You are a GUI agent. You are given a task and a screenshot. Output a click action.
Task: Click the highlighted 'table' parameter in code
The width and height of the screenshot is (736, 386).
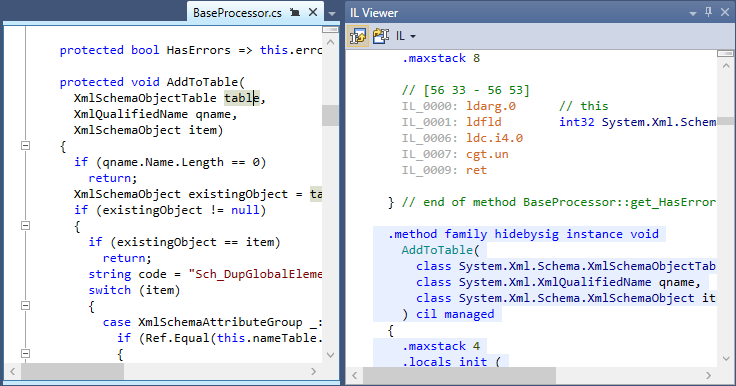click(241, 98)
